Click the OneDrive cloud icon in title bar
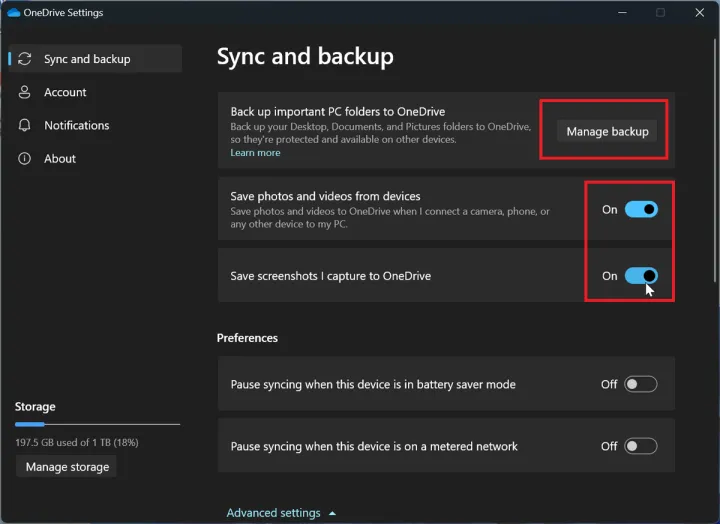Viewport: 720px width, 524px height. [13, 13]
